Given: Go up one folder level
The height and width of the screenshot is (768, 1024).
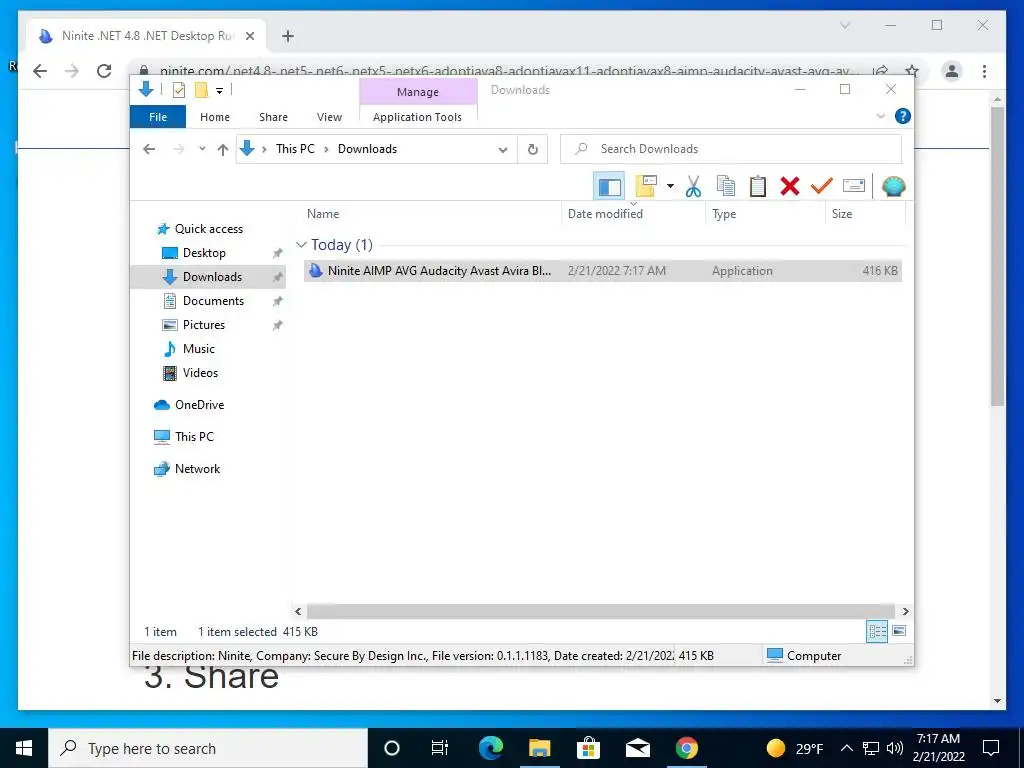Looking at the screenshot, I should 223,150.
